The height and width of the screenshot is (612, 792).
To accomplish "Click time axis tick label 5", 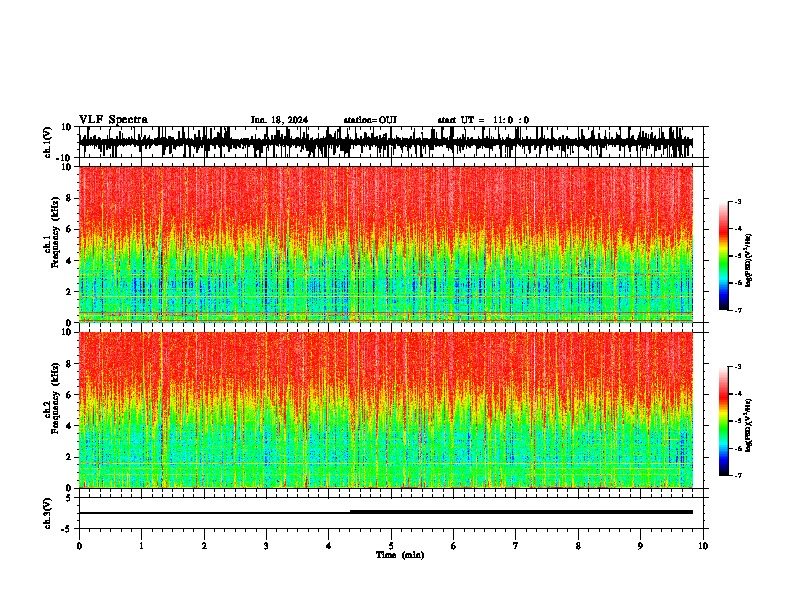I will click(391, 546).
